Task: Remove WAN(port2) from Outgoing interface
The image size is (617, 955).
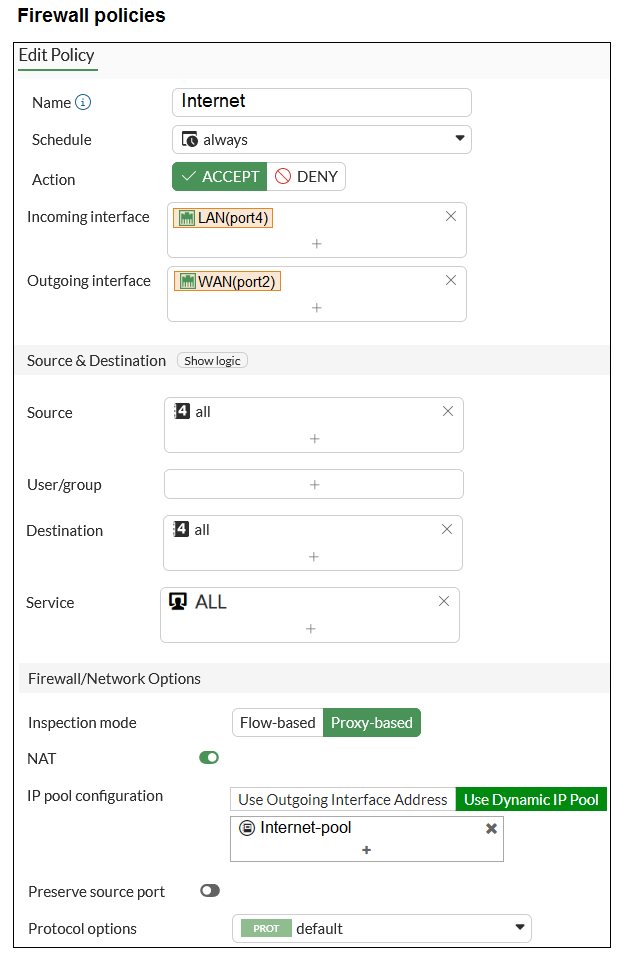Action: [x=451, y=280]
